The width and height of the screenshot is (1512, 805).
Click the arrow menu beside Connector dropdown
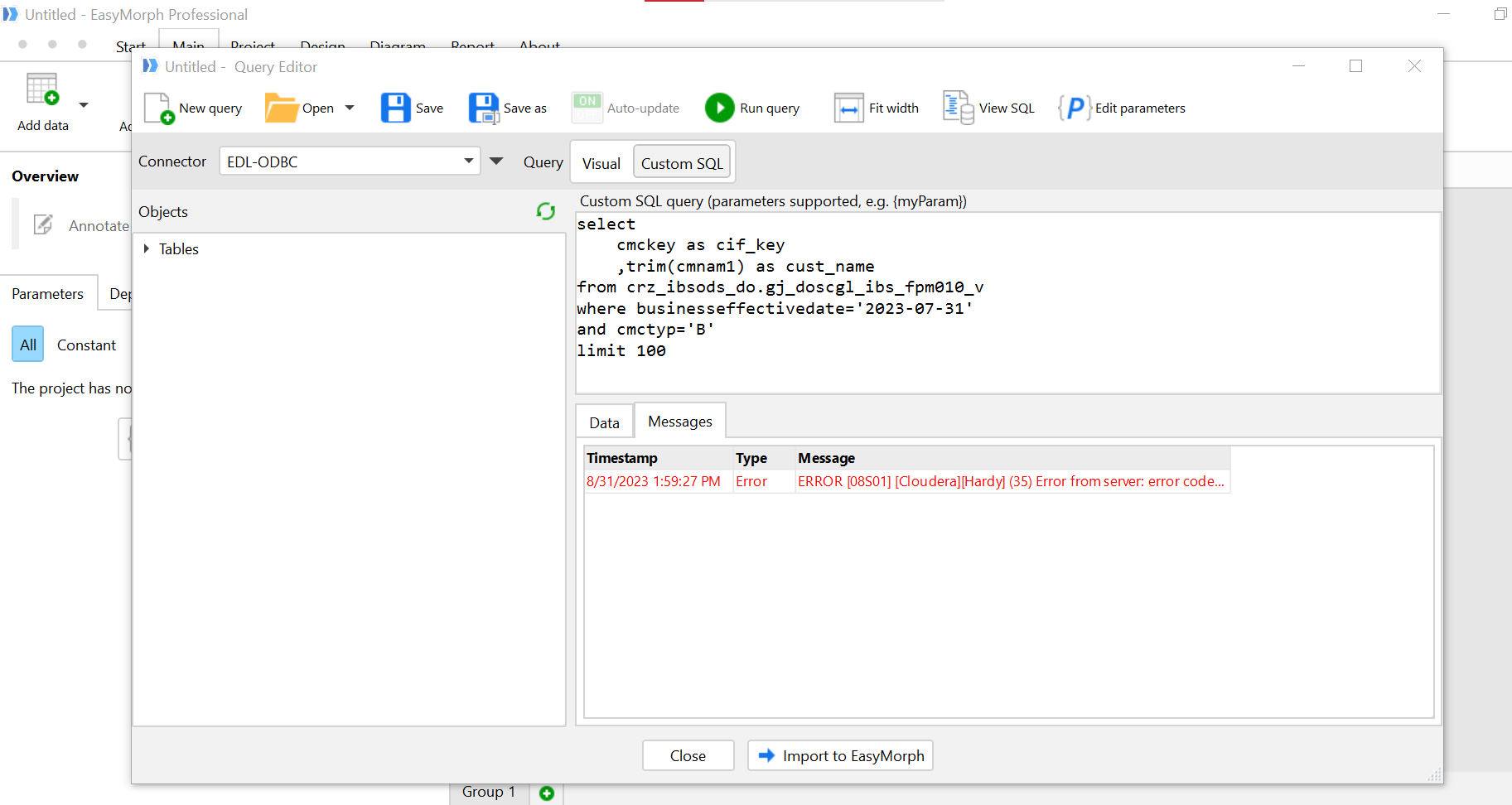[x=496, y=161]
